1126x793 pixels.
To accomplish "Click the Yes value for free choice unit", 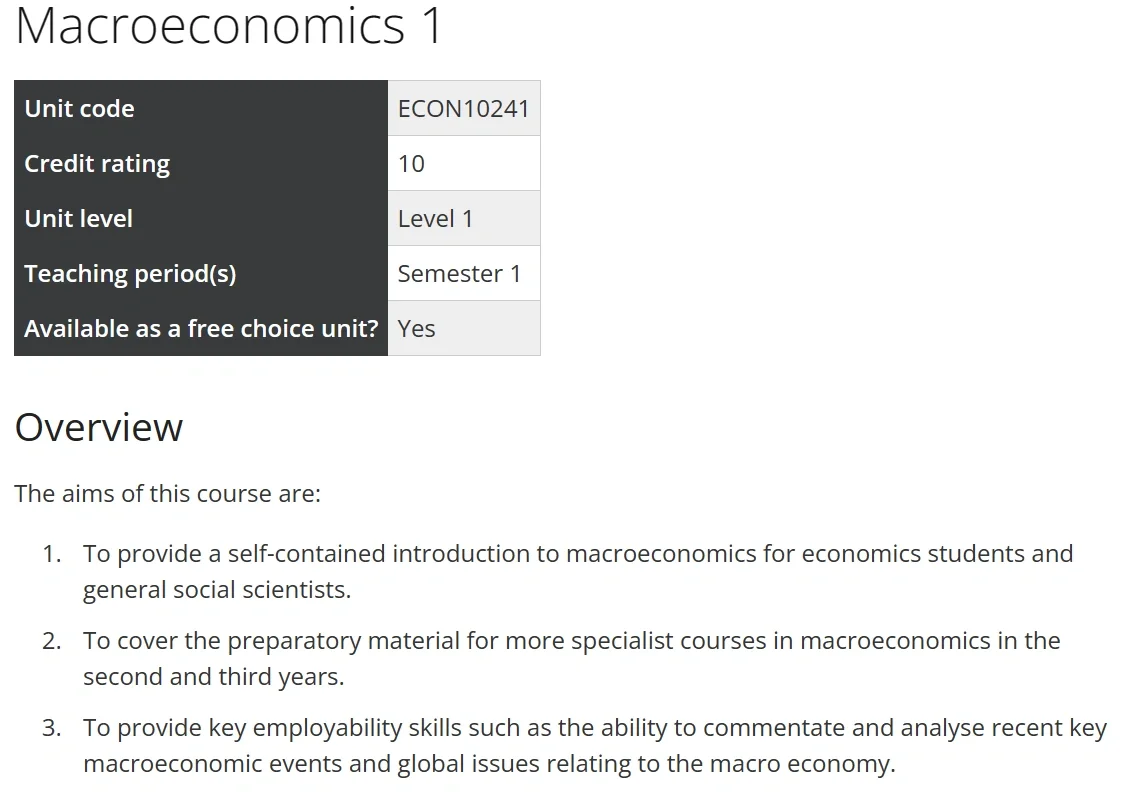I will [x=416, y=329].
